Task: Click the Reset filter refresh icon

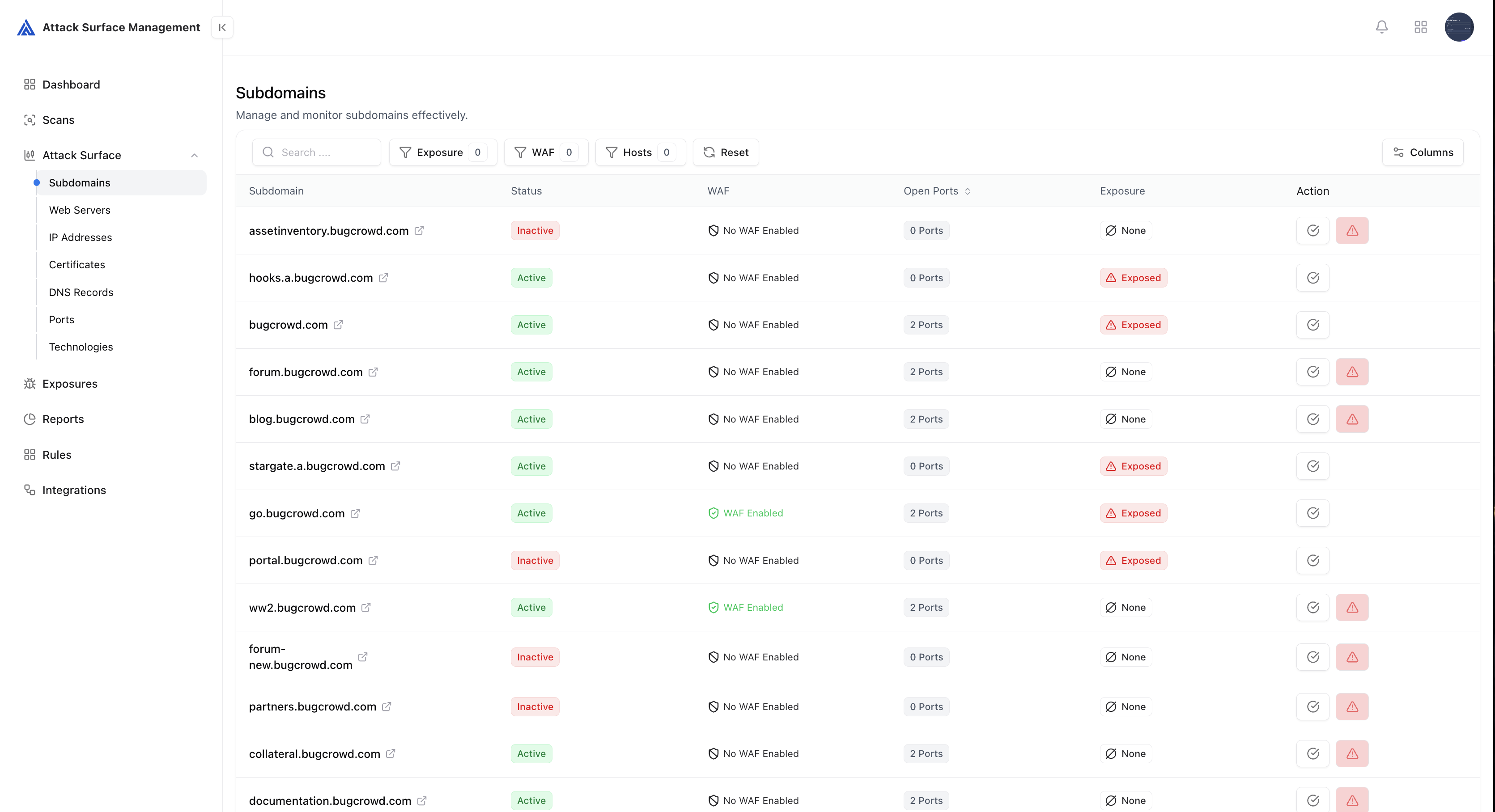Action: [x=709, y=152]
